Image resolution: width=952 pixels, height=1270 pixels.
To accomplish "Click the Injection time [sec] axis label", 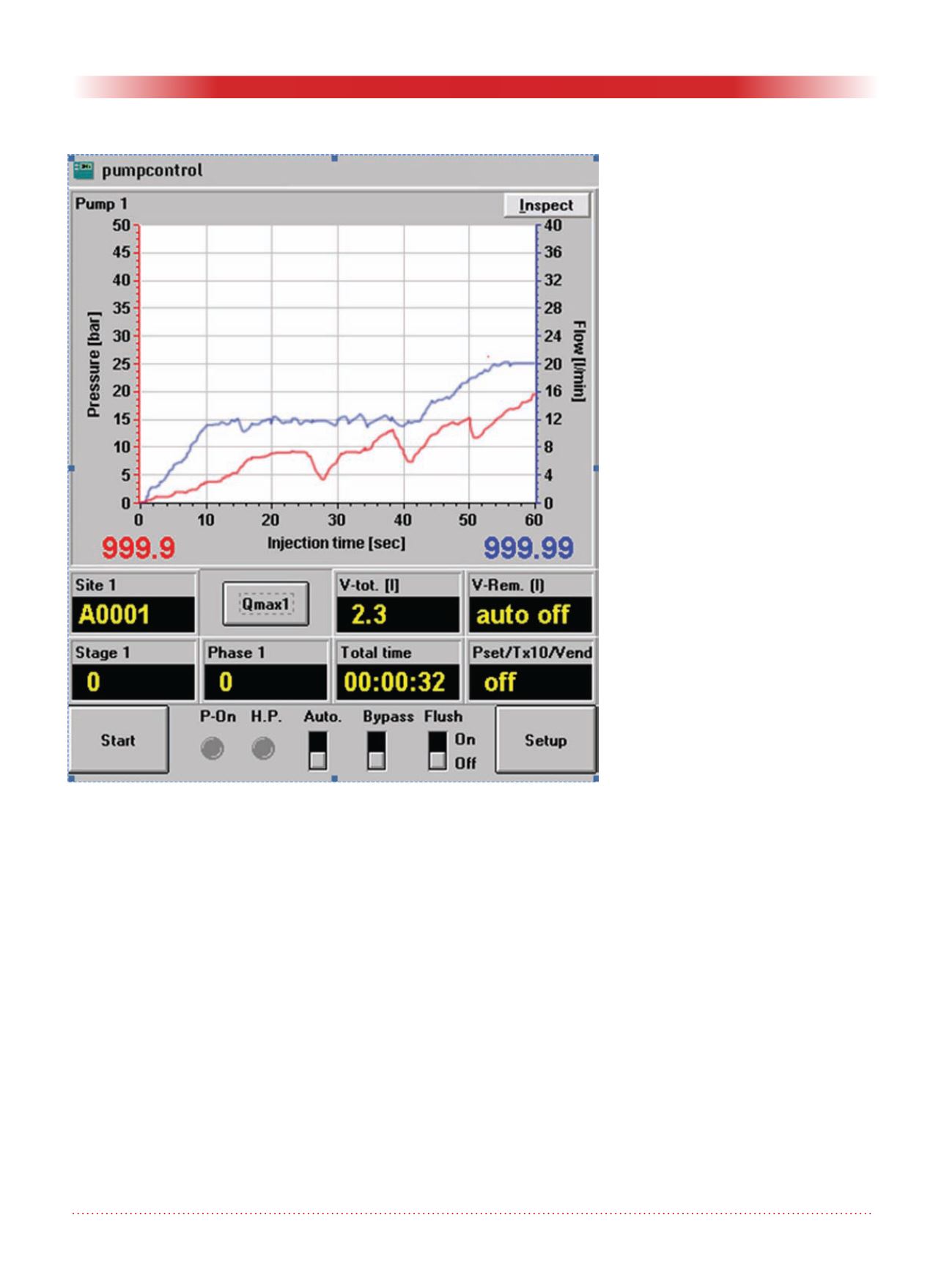I will coord(336,543).
